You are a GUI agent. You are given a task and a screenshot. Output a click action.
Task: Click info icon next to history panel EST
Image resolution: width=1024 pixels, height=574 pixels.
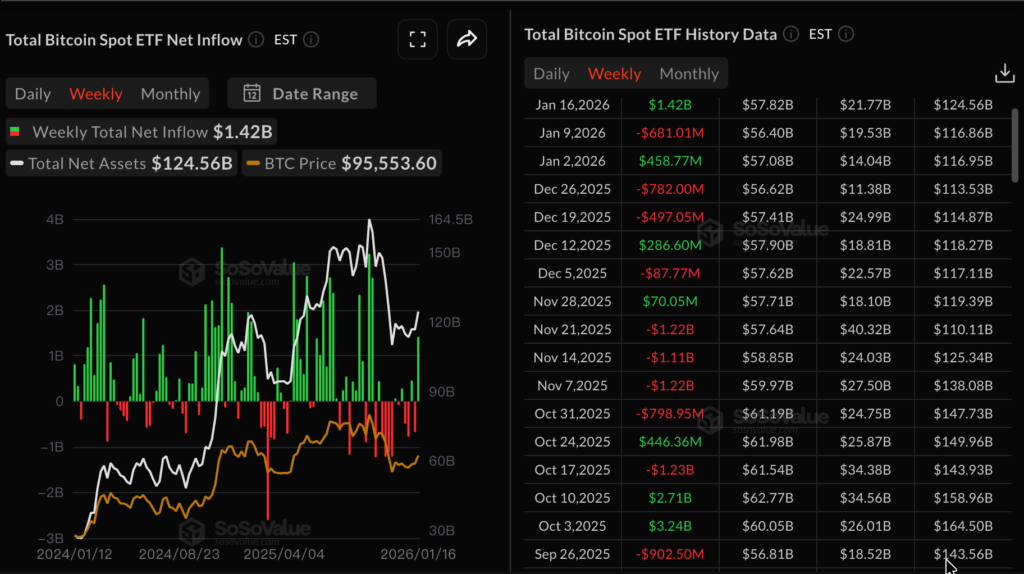846,34
